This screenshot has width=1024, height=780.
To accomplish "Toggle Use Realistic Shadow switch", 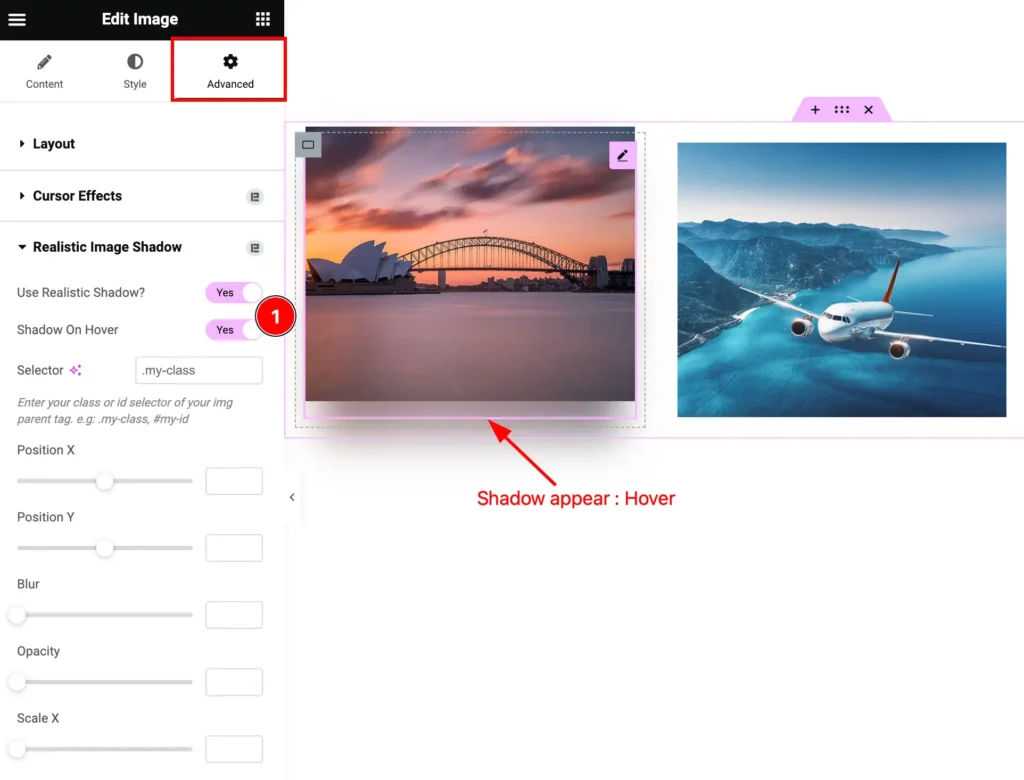I will coord(234,293).
